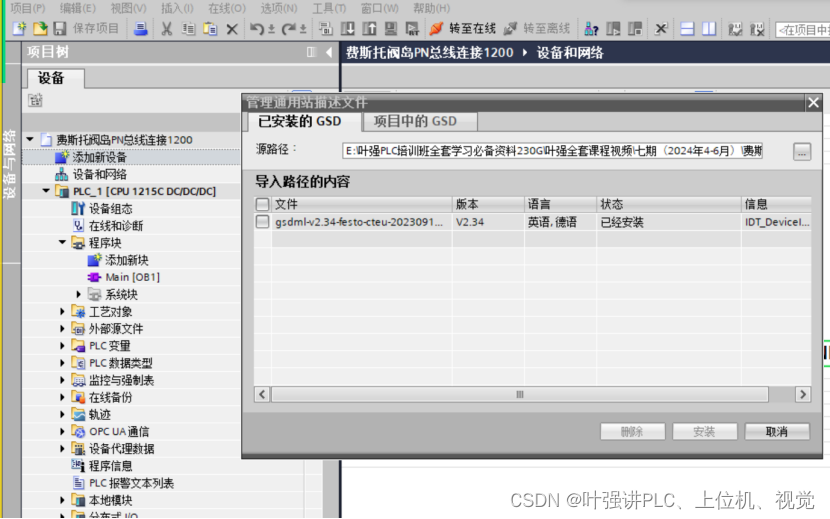Viewport: 830px width, 519px height.
Task: Collapse the 费斯托阀岛PN总线连接1200 project node
Action: (30, 139)
